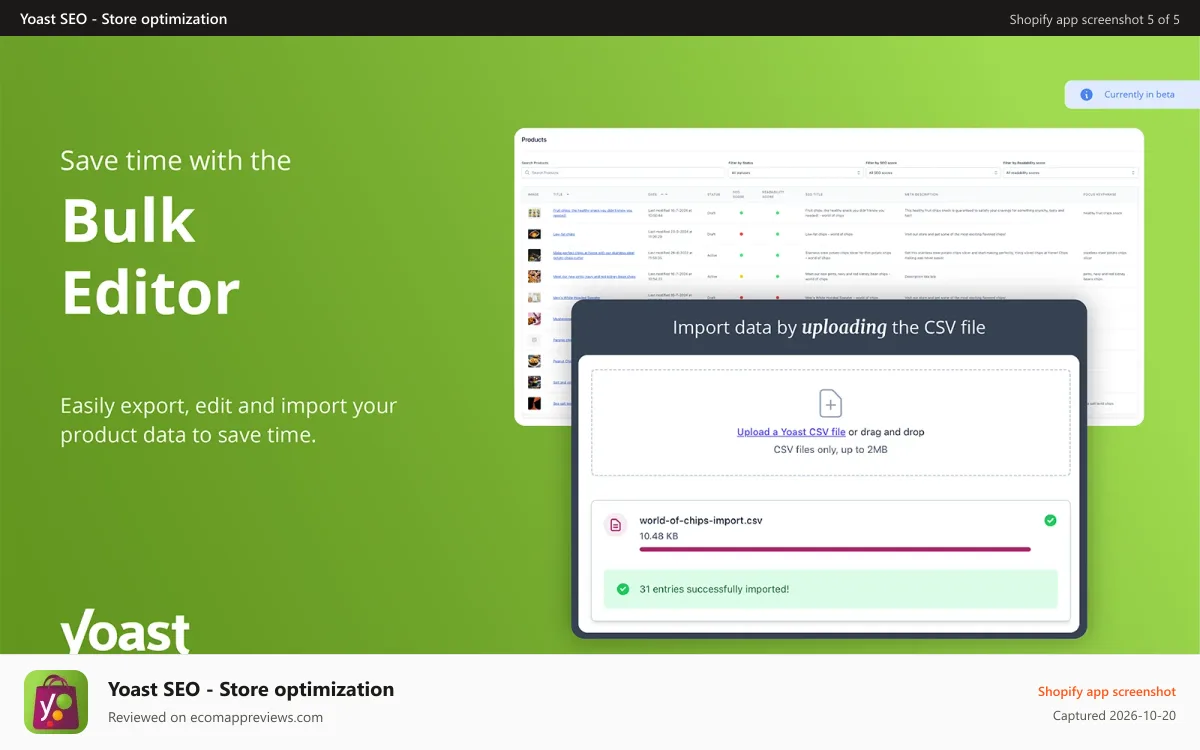Click the Fruit chips product thumbnail

click(x=534, y=213)
